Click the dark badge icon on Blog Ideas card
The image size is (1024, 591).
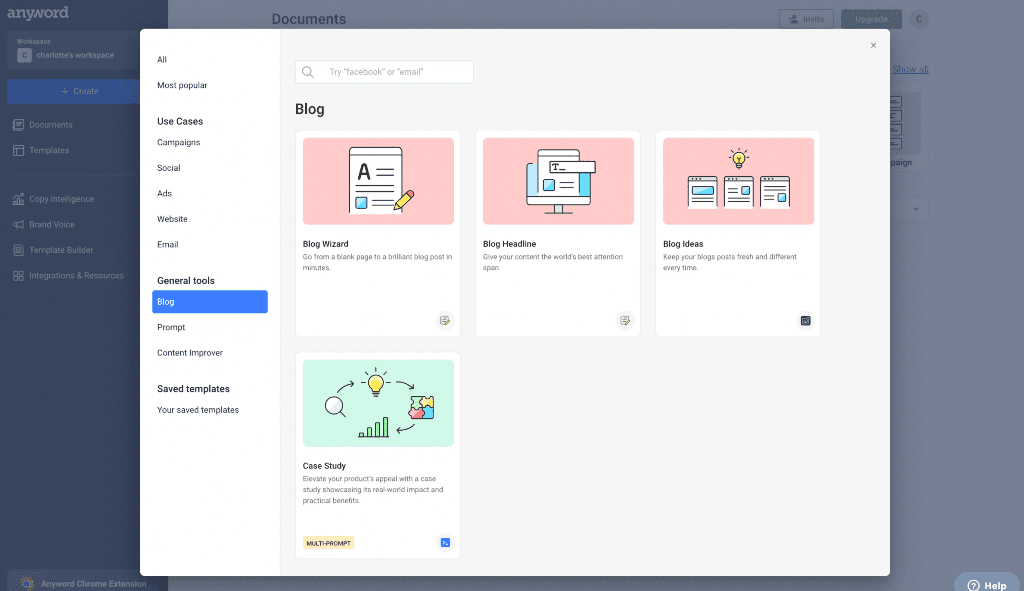point(805,321)
